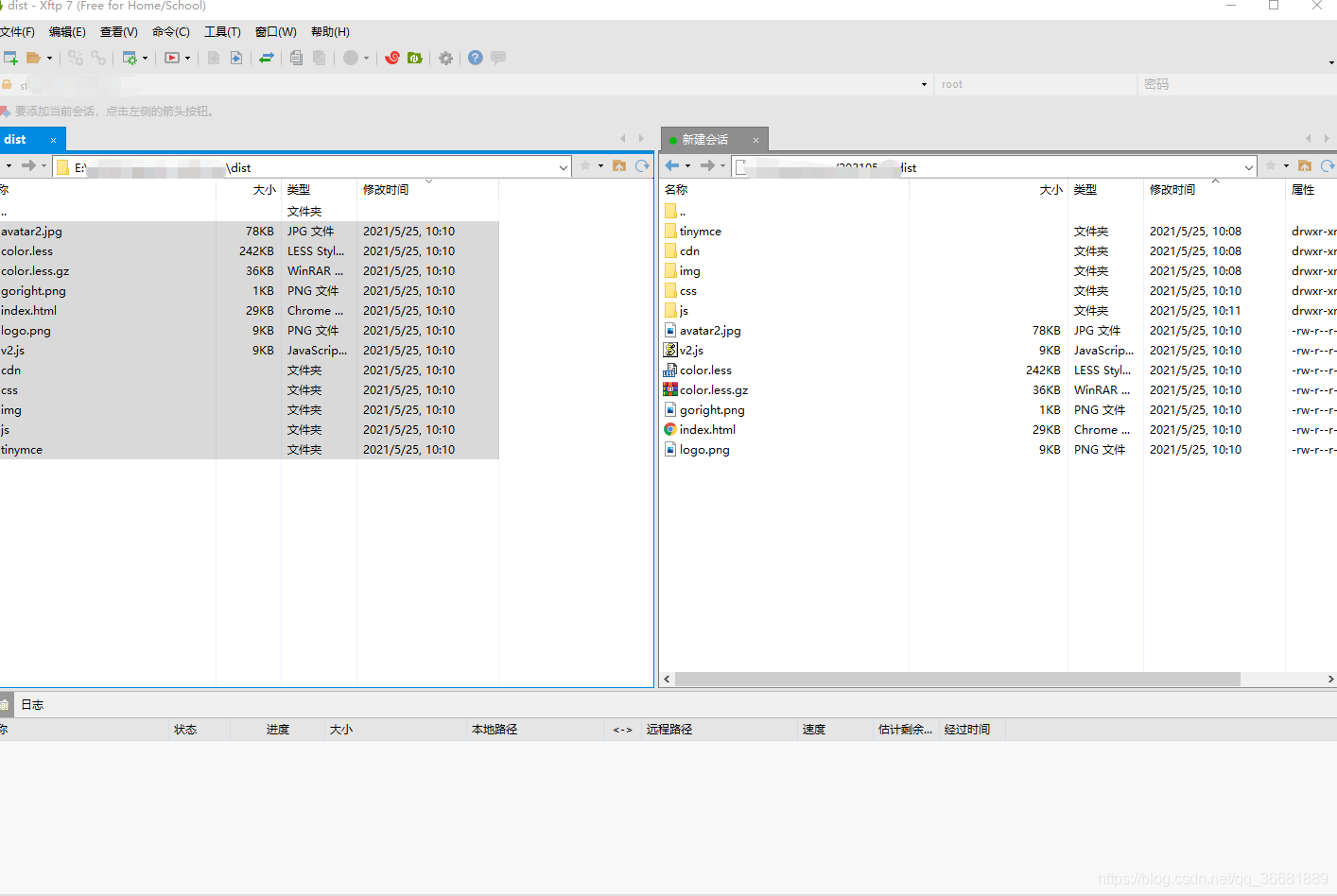Screen dimensions: 1337x896
Task: Open the 命令(C) menu
Action: [171, 32]
